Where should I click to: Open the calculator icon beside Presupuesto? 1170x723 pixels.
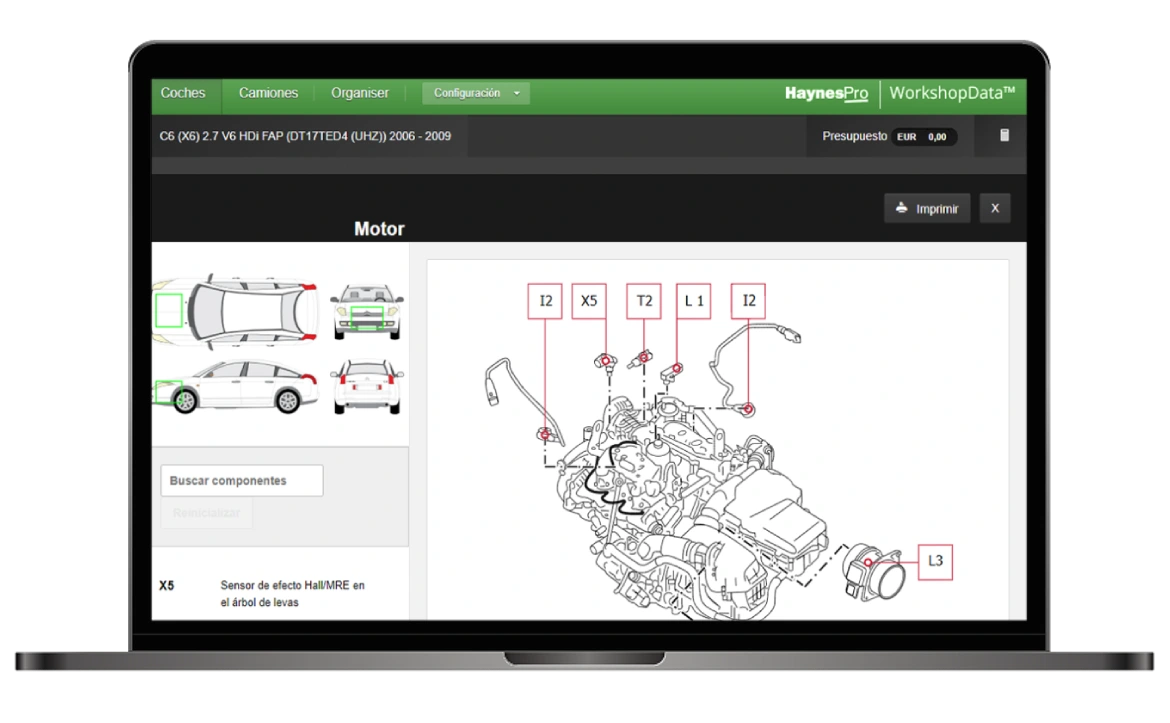click(1004, 135)
